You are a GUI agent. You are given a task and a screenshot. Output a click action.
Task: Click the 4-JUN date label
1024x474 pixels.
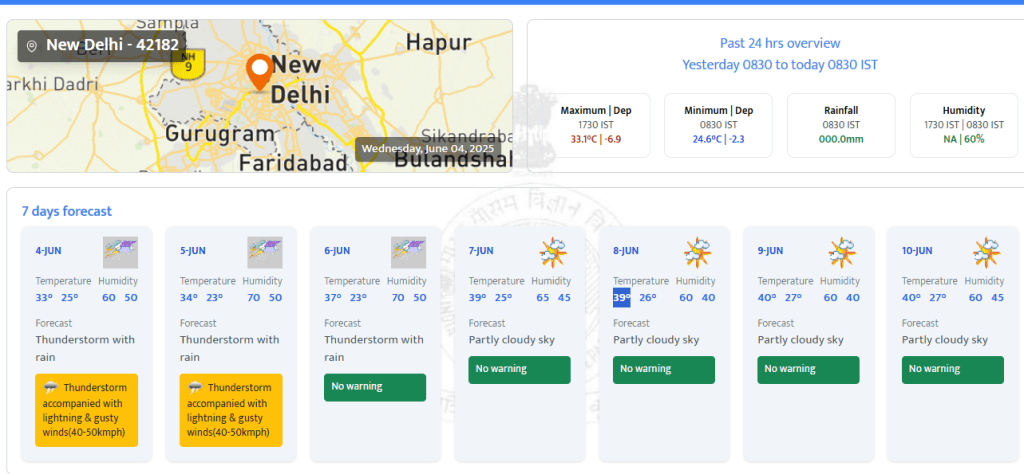pos(48,251)
